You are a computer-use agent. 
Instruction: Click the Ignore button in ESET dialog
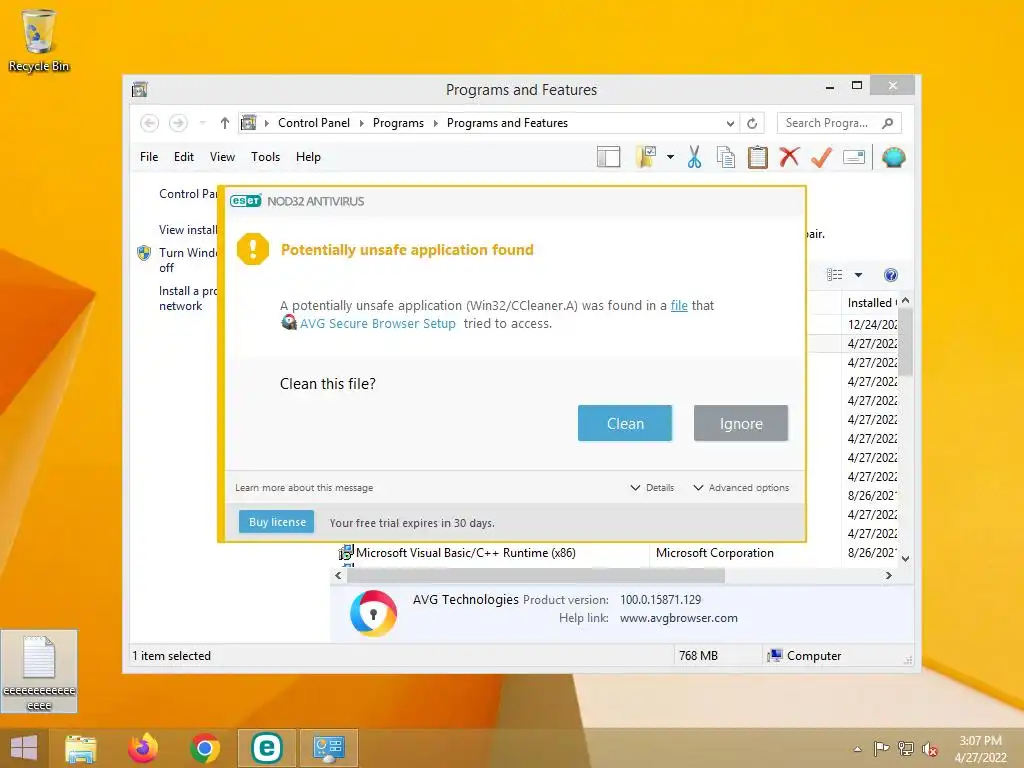click(x=741, y=423)
